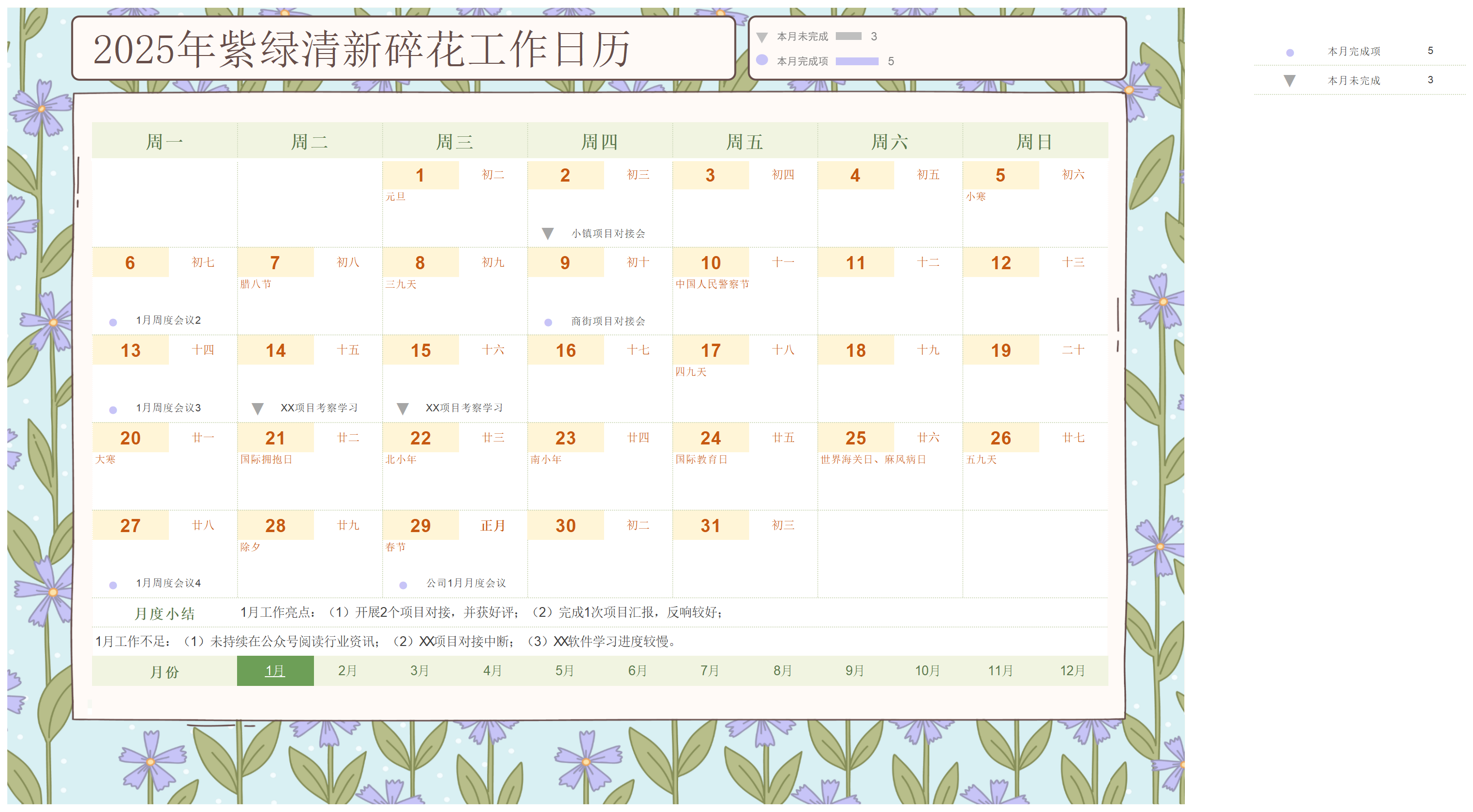Screen dimensions: 1473x812
Task: Click the 除夕 label under day 28
Action: point(250,547)
